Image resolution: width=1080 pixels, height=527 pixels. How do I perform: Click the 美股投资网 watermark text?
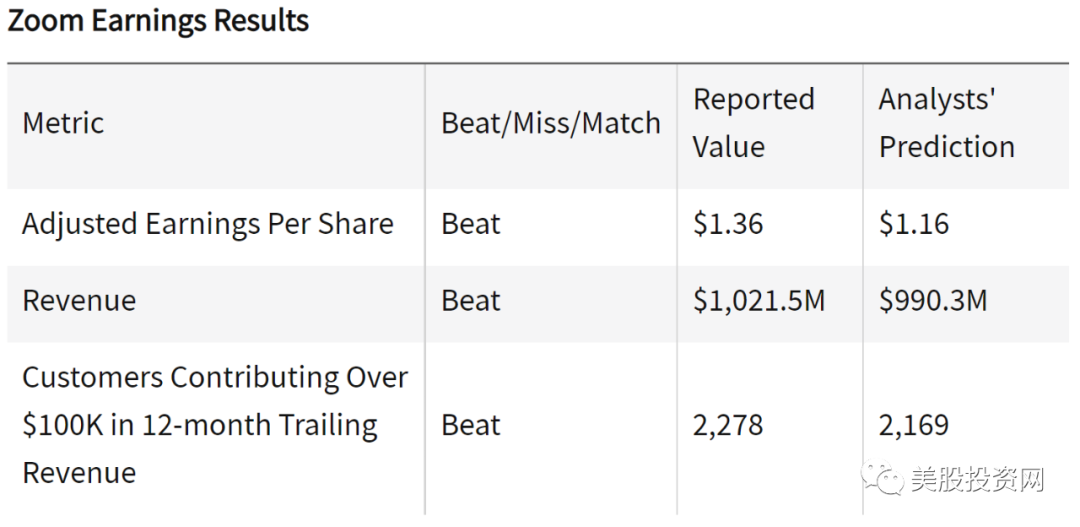click(977, 479)
